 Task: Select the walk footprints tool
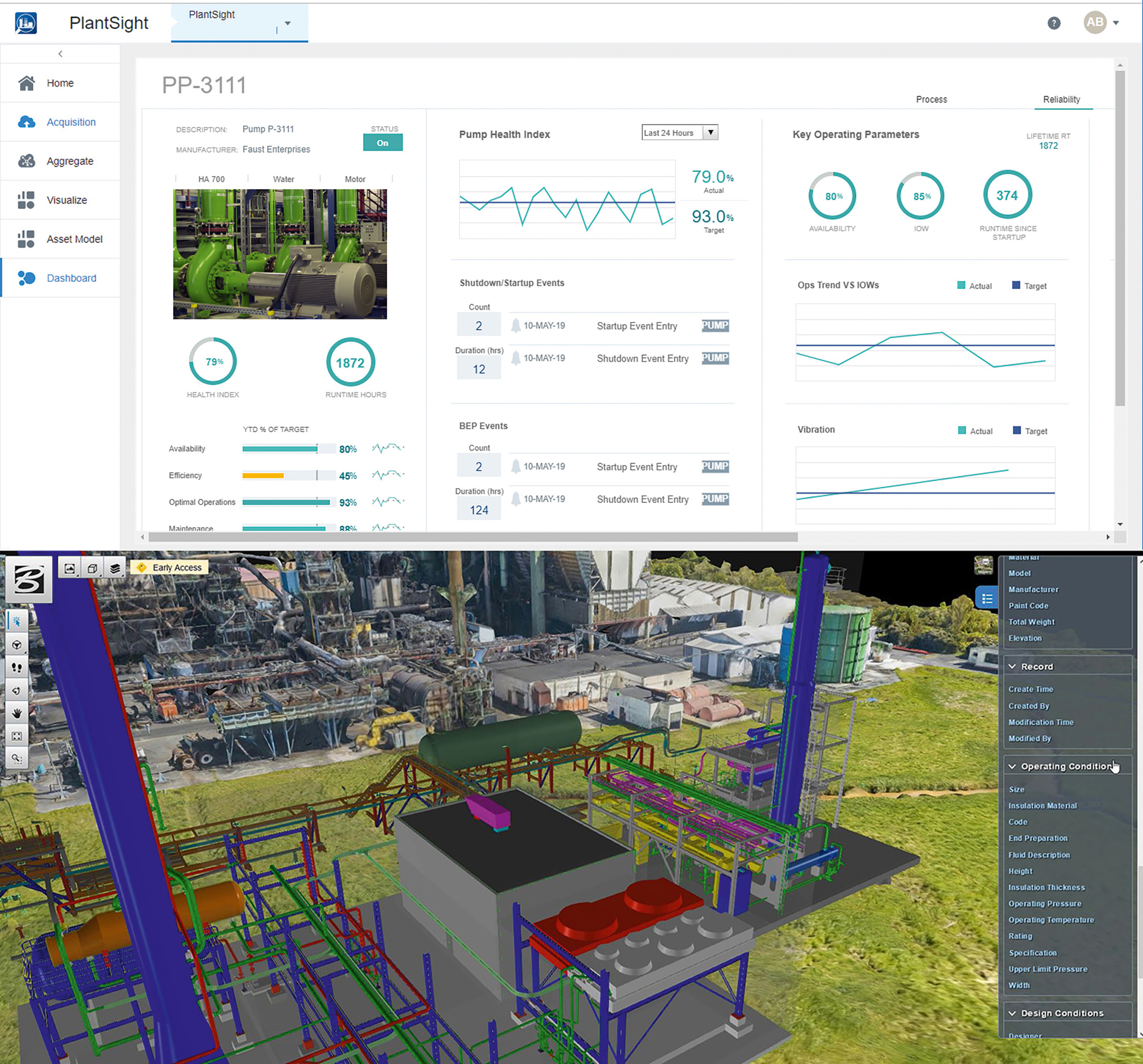point(17,667)
